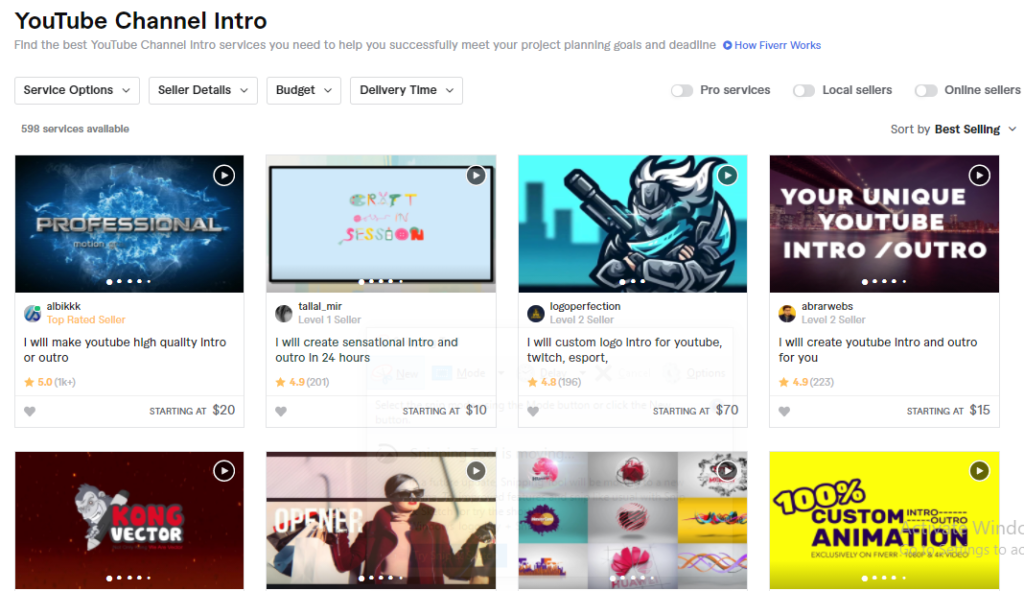Click 'Top Rated Seller' badge under albikkk
Screen dimensions: 1024x591
[x=86, y=320]
